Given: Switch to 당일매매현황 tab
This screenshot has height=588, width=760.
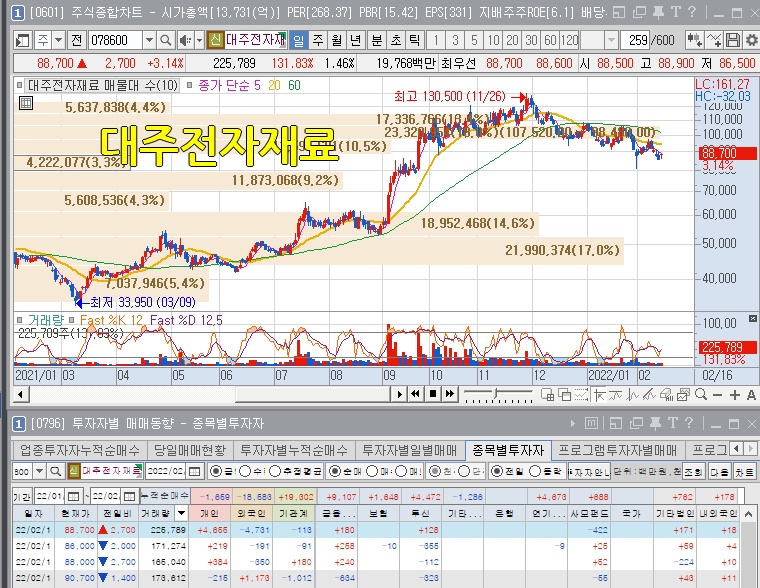Looking at the screenshot, I should [190, 450].
